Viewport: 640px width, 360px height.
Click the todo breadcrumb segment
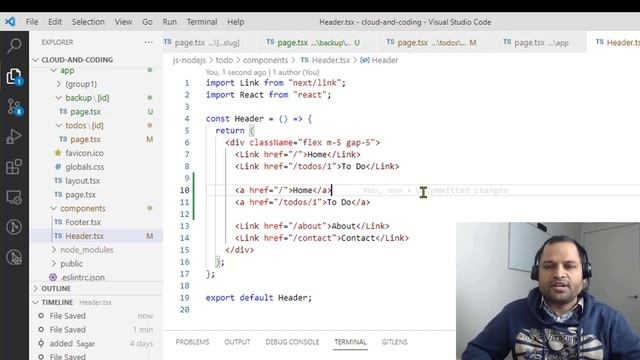click(x=224, y=60)
